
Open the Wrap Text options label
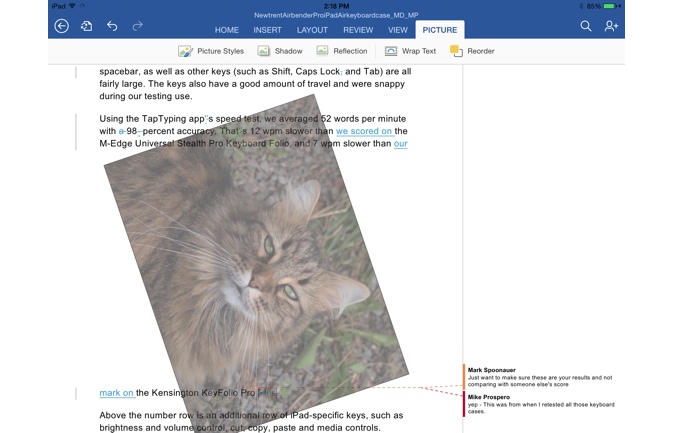pyautogui.click(x=419, y=51)
